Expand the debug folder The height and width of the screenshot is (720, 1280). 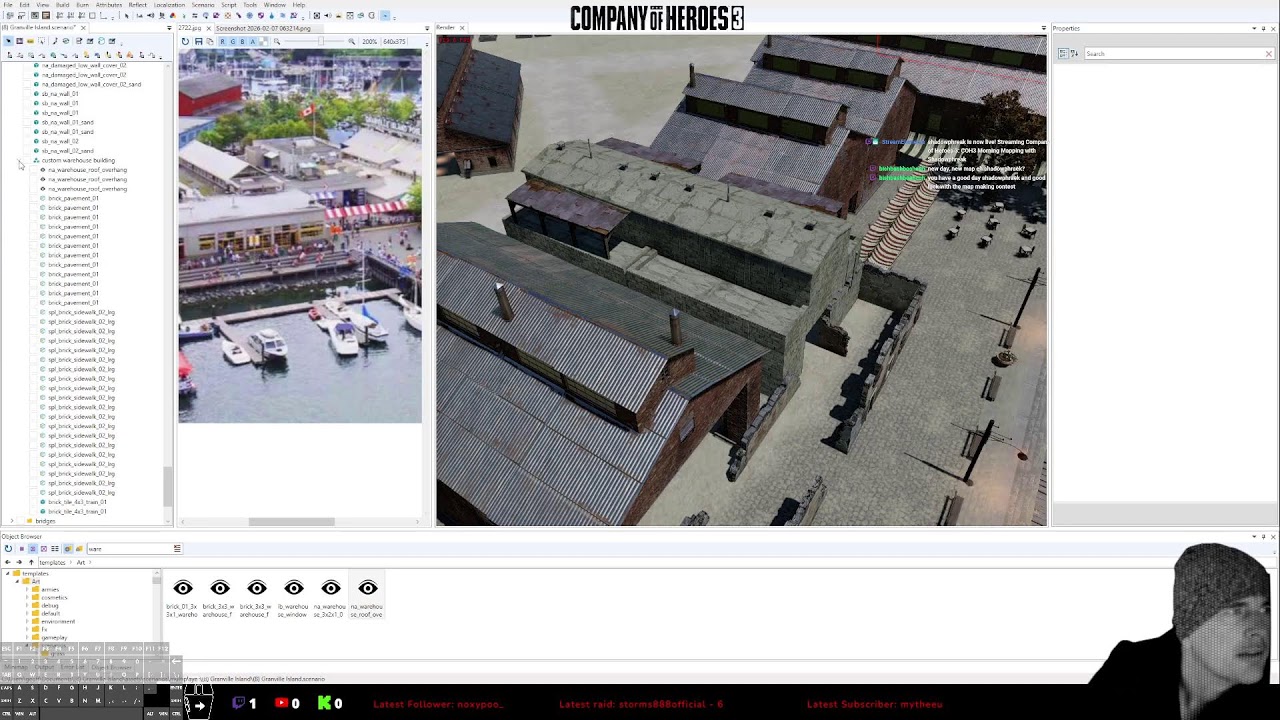(x=27, y=605)
